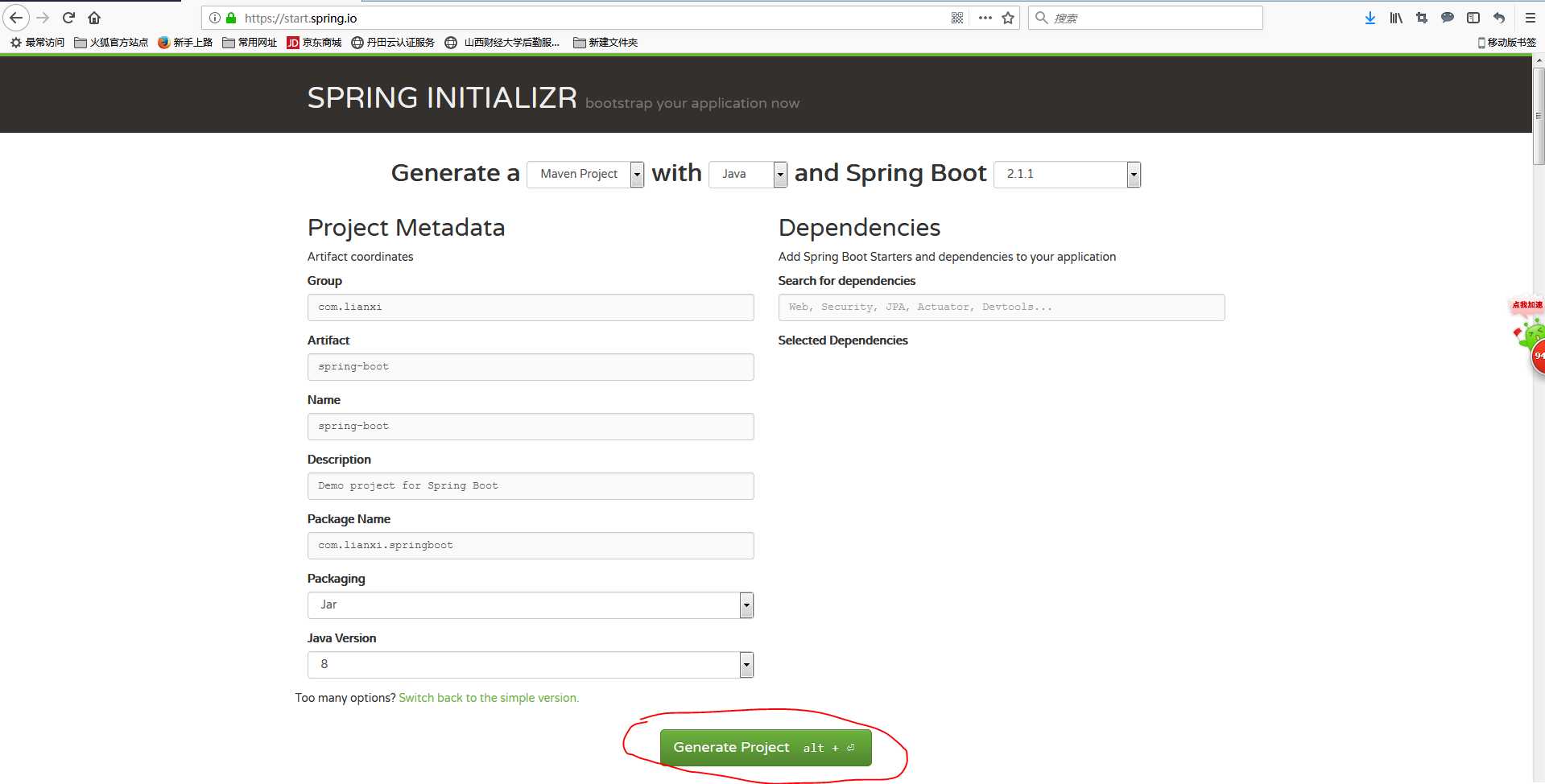The height and width of the screenshot is (784, 1545).
Task: Open the Spring Boot 2.1.1 version dropdown
Action: [x=1068, y=174]
